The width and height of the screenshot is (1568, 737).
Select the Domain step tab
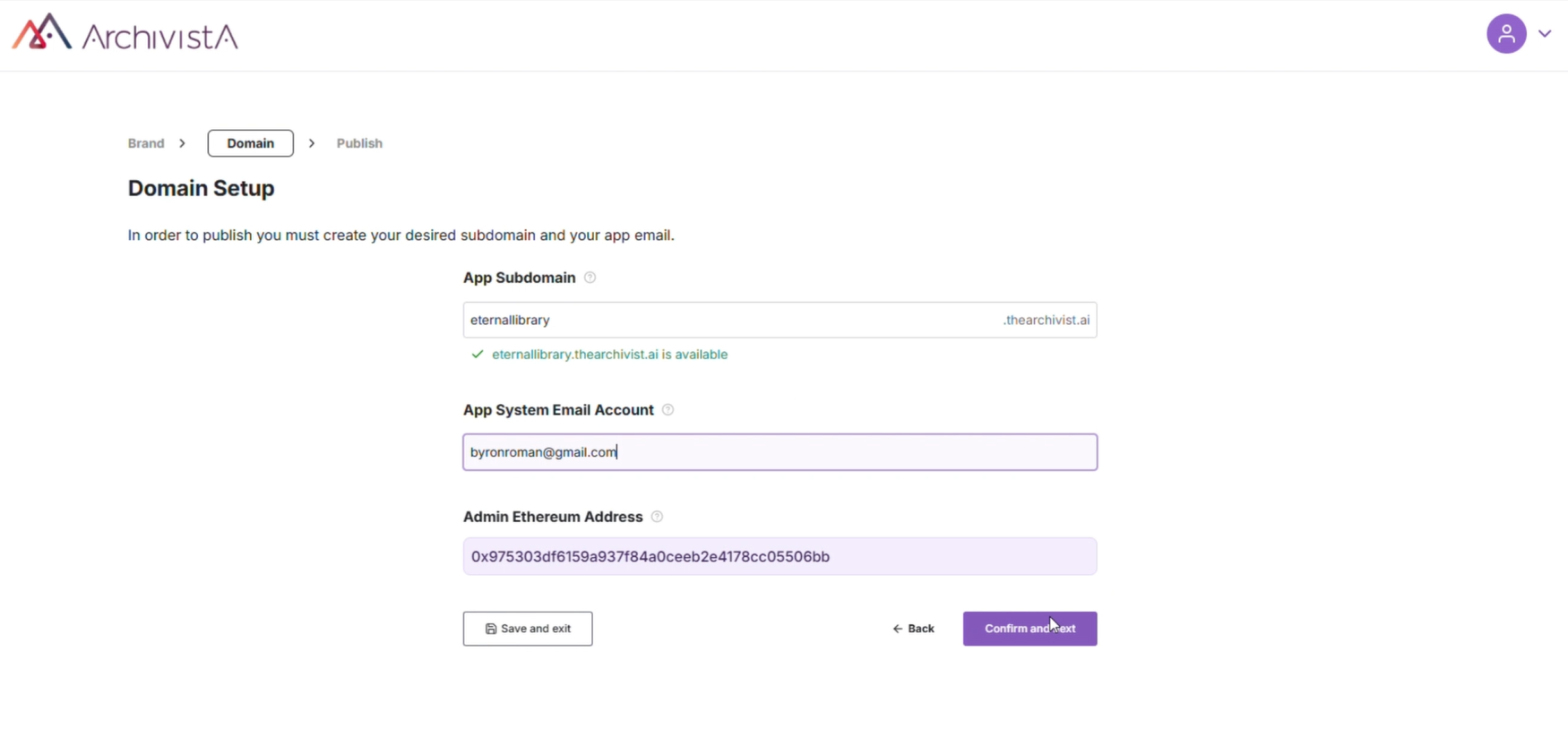coord(250,143)
